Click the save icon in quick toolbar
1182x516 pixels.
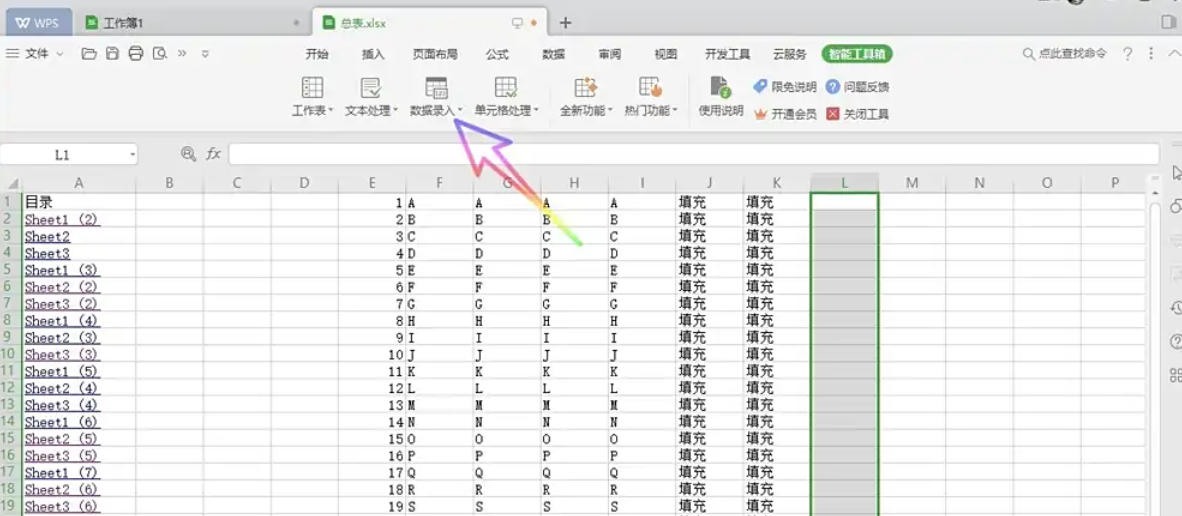112,54
